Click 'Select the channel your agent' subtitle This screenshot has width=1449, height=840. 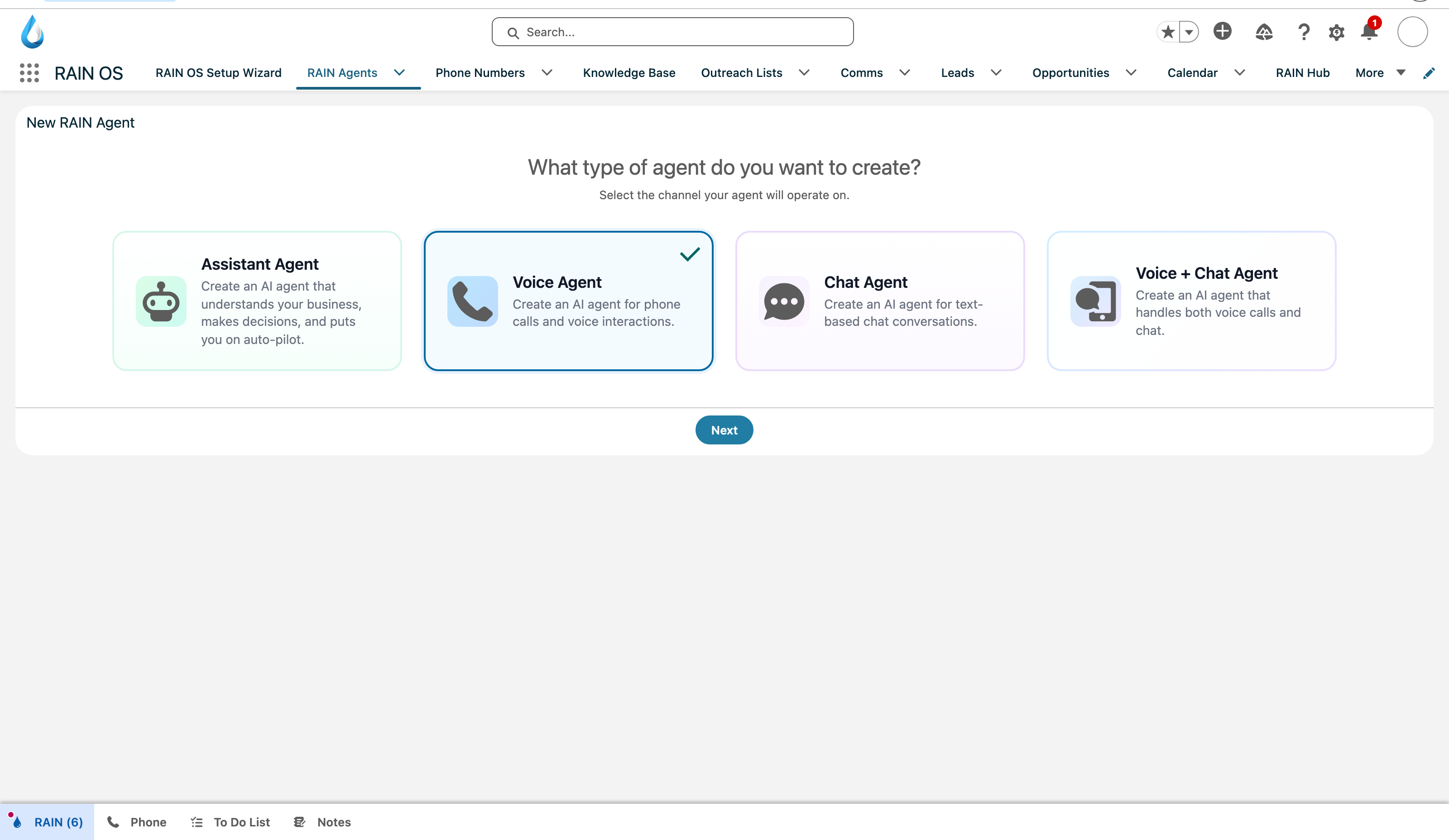[x=724, y=195]
